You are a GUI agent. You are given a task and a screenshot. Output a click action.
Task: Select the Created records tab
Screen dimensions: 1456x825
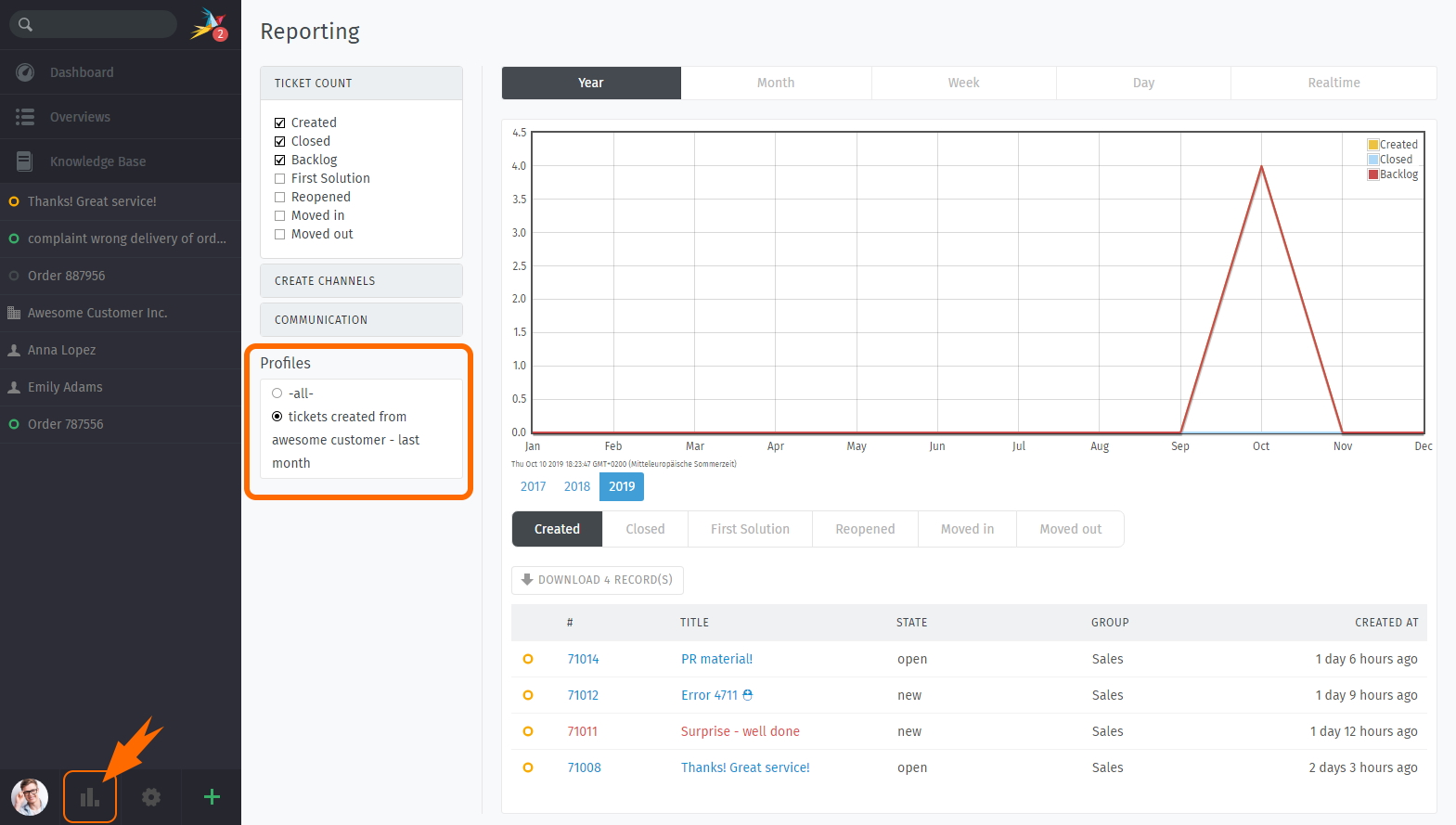557,529
